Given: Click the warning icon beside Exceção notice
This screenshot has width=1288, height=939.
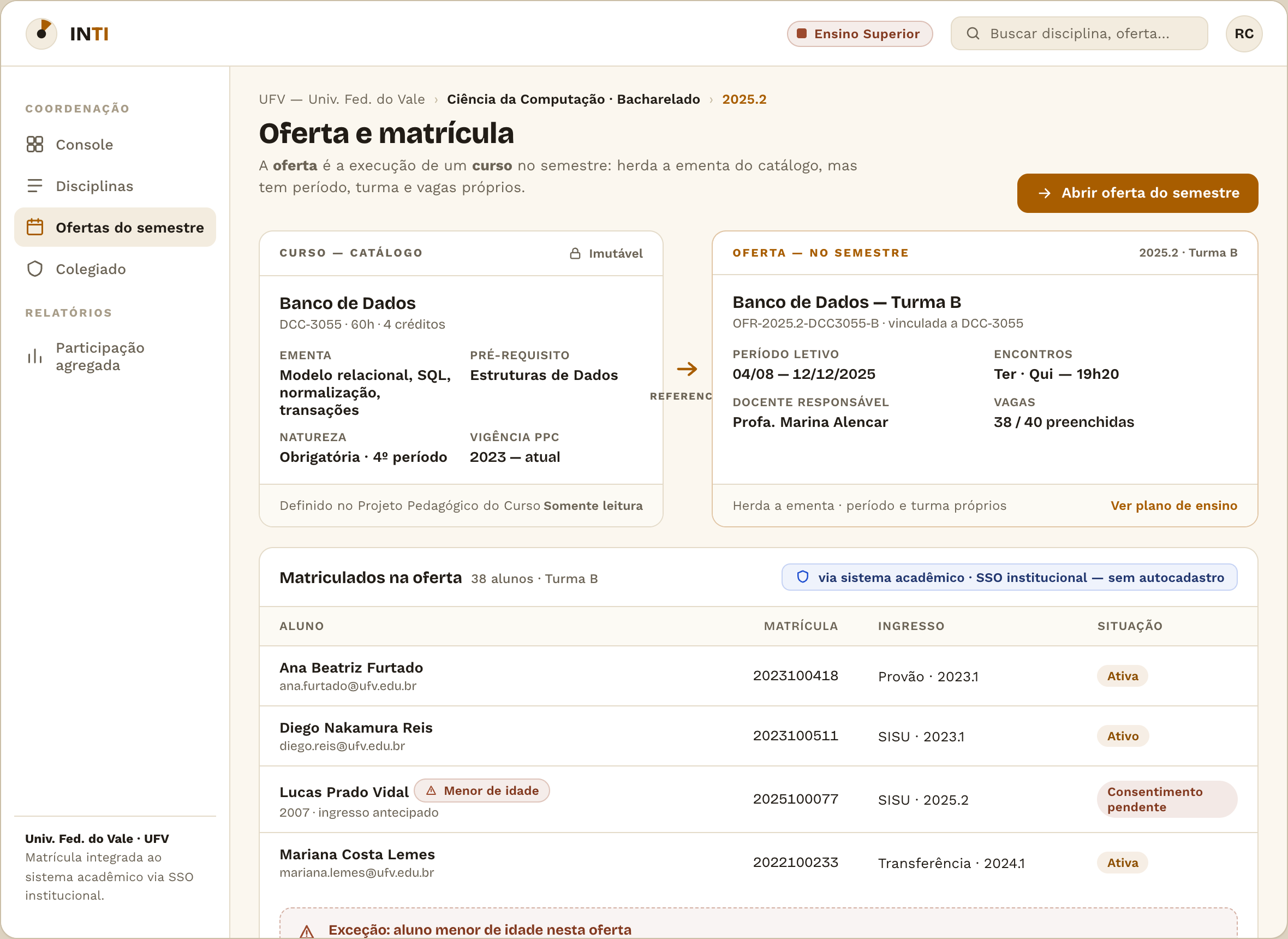Looking at the screenshot, I should pos(307,931).
